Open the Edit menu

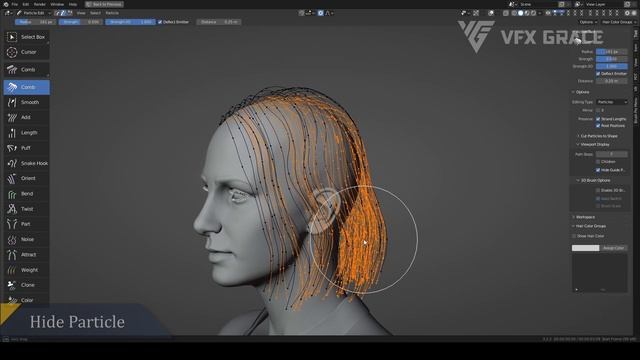tap(26, 4)
